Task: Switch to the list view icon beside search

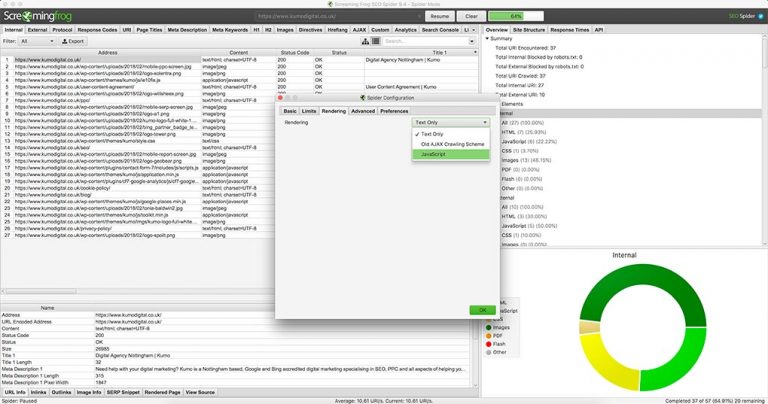Action: pos(376,41)
